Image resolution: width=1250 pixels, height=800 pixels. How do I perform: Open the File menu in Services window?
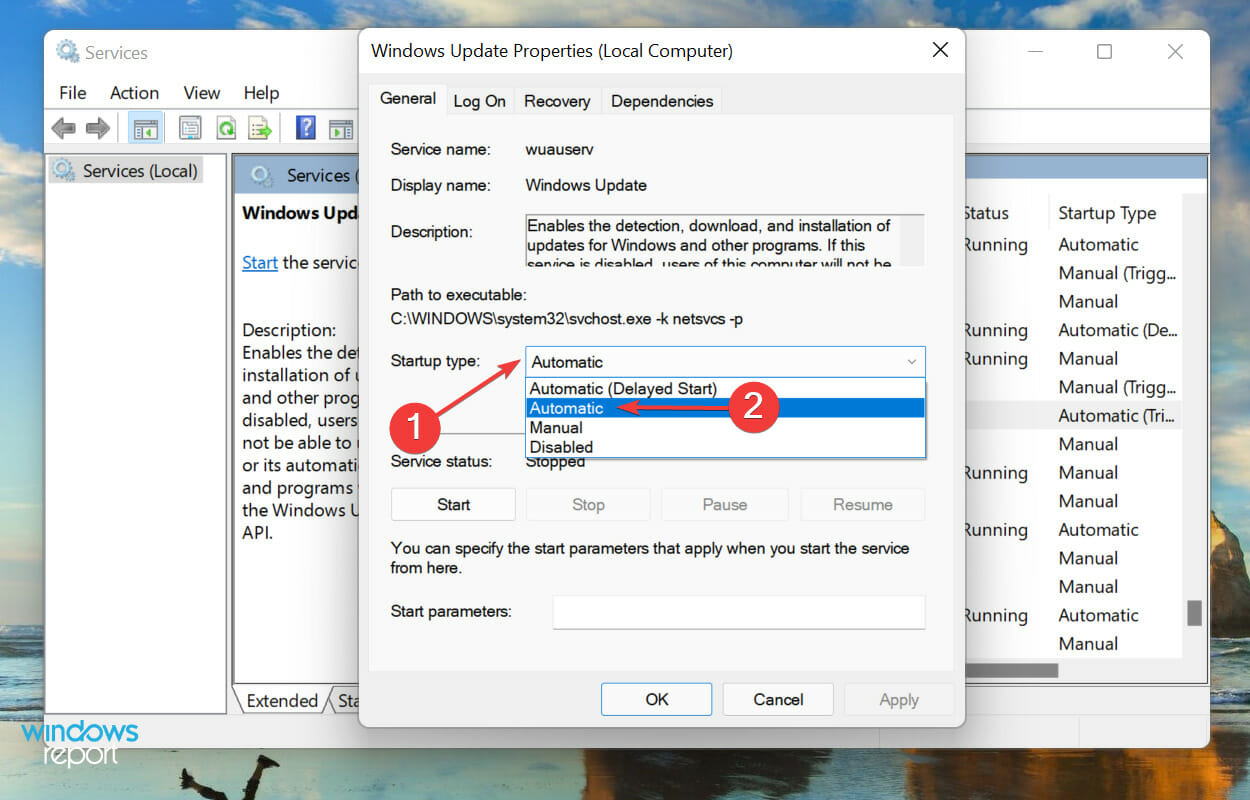tap(73, 93)
